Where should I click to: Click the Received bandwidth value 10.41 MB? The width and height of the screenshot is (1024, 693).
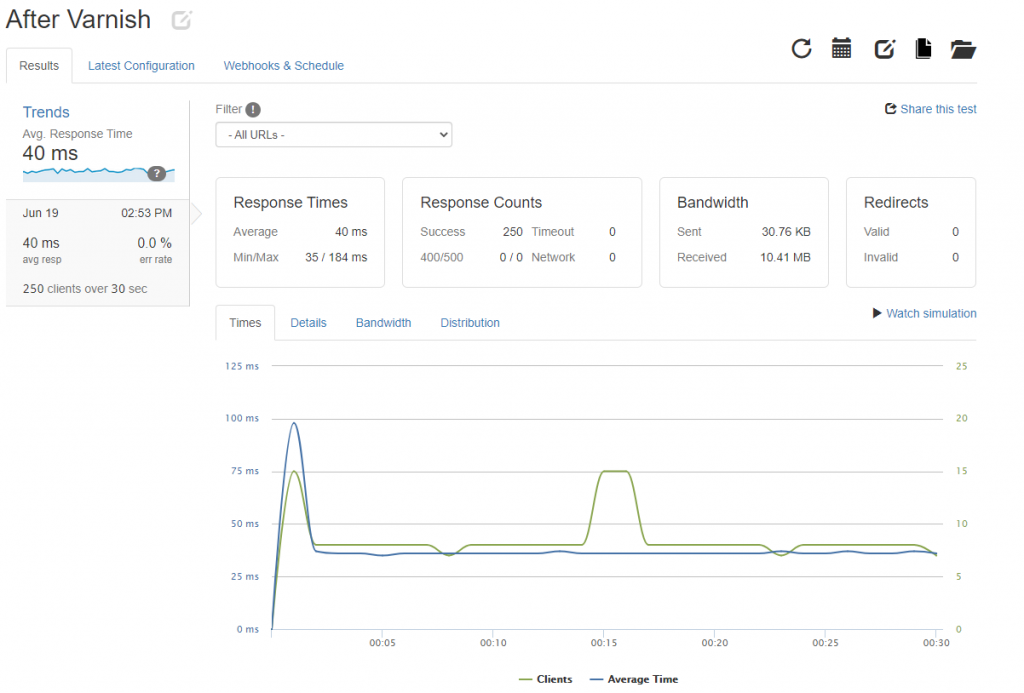tap(785, 257)
